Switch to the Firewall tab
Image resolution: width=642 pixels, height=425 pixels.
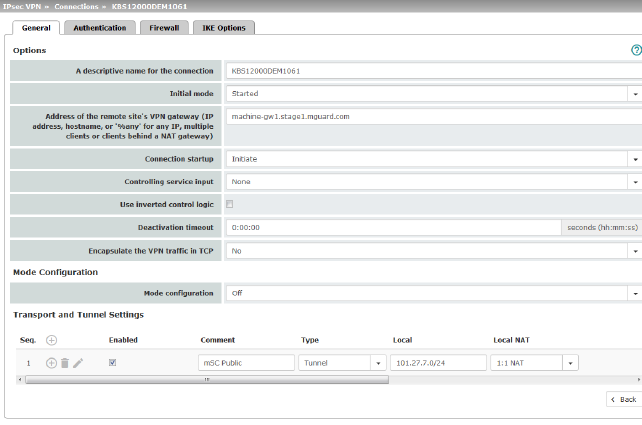click(164, 28)
